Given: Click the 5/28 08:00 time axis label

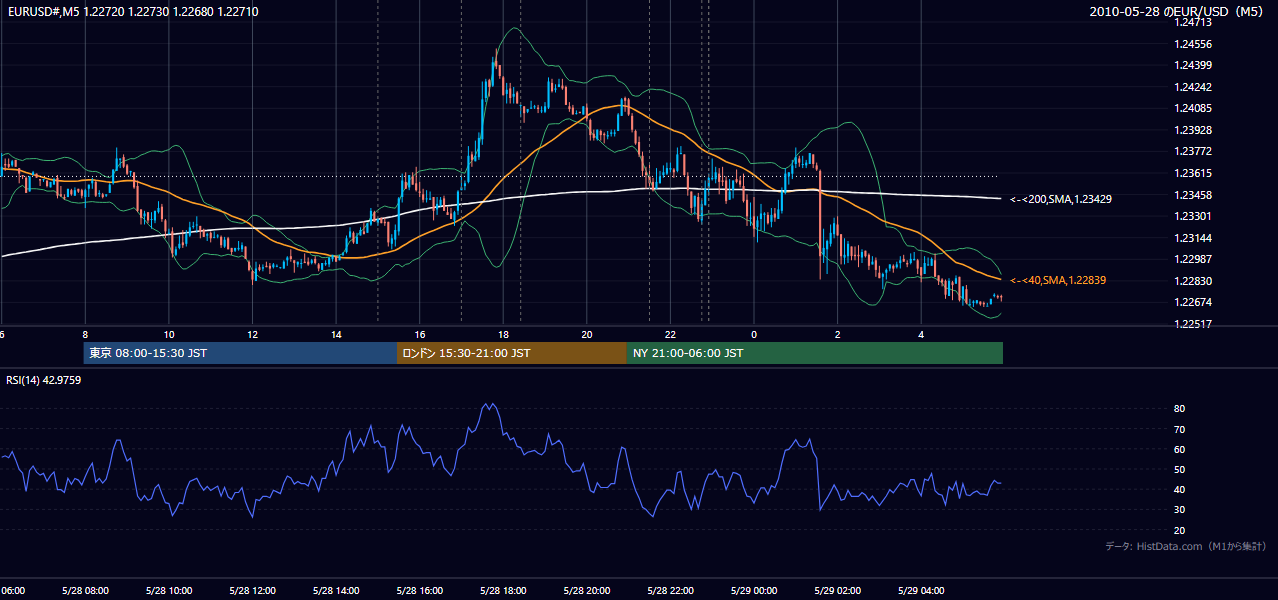Looking at the screenshot, I should [x=85, y=590].
